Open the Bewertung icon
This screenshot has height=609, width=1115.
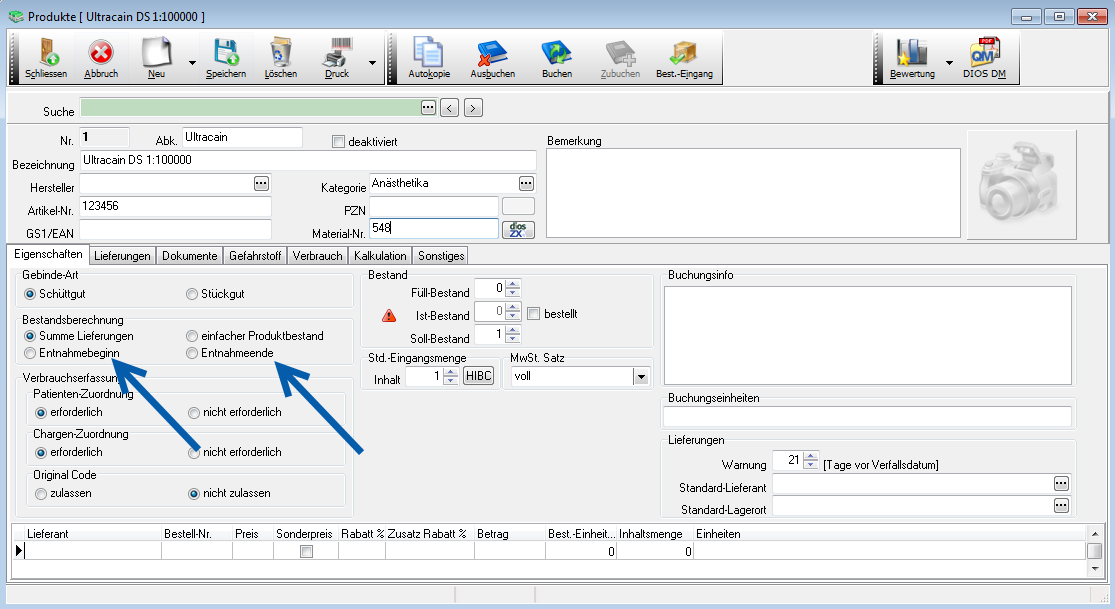(x=912, y=53)
